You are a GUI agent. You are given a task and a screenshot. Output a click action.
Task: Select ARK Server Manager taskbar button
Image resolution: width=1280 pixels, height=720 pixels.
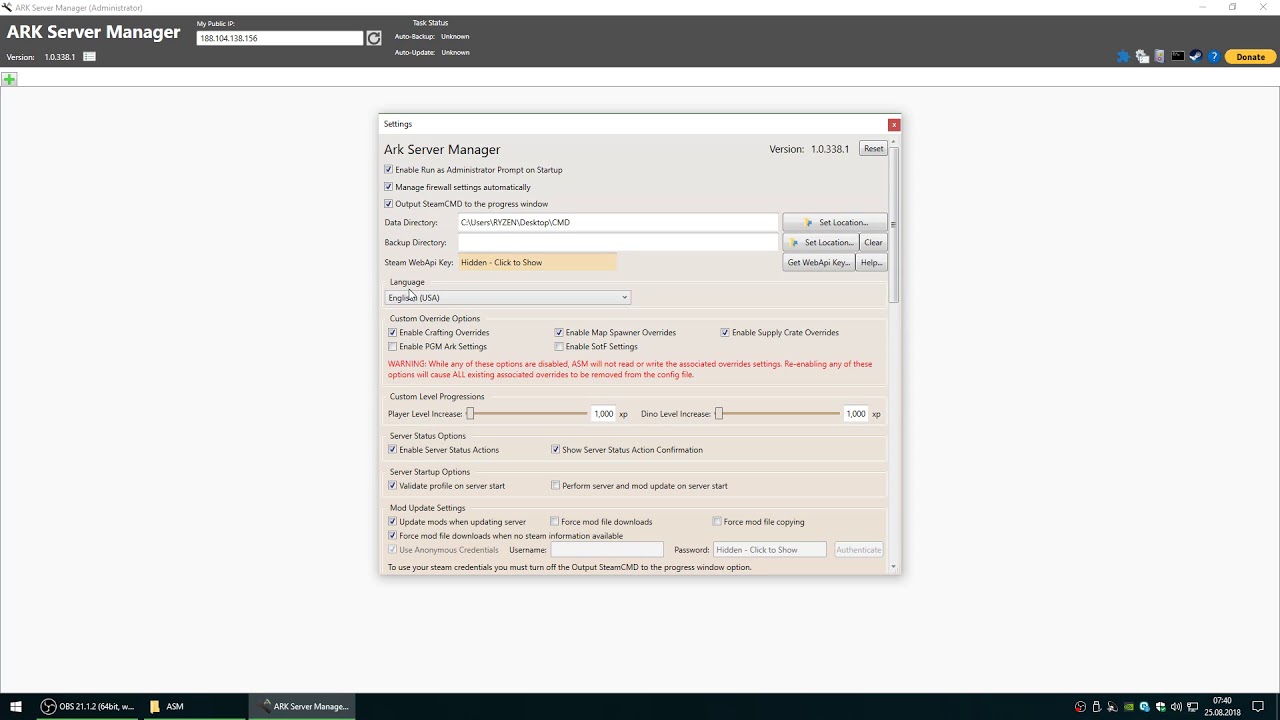(x=302, y=706)
